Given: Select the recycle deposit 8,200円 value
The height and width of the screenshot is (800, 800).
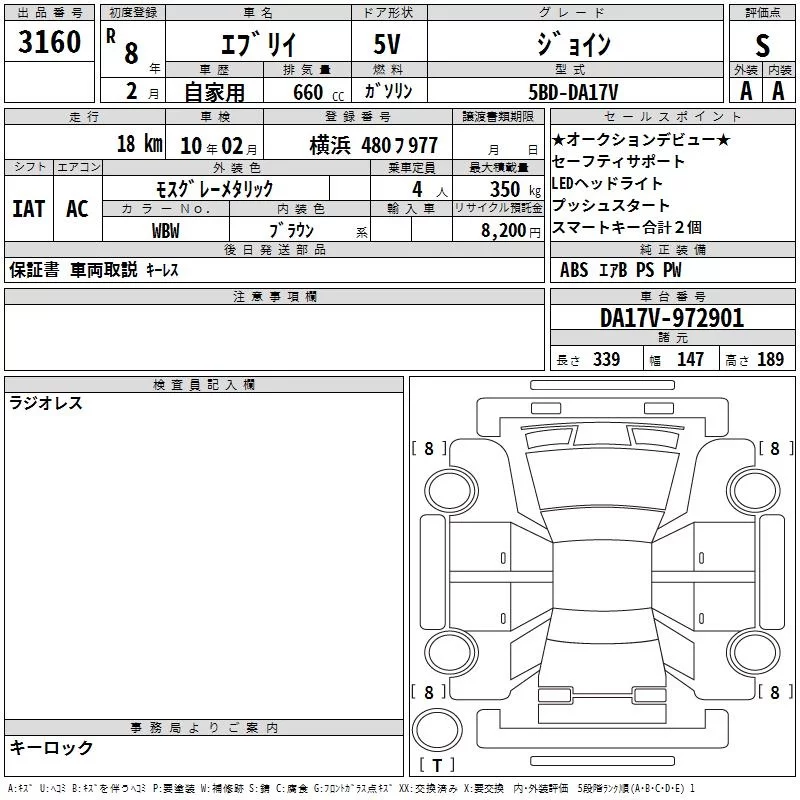Looking at the screenshot, I should pyautogui.click(x=497, y=229).
